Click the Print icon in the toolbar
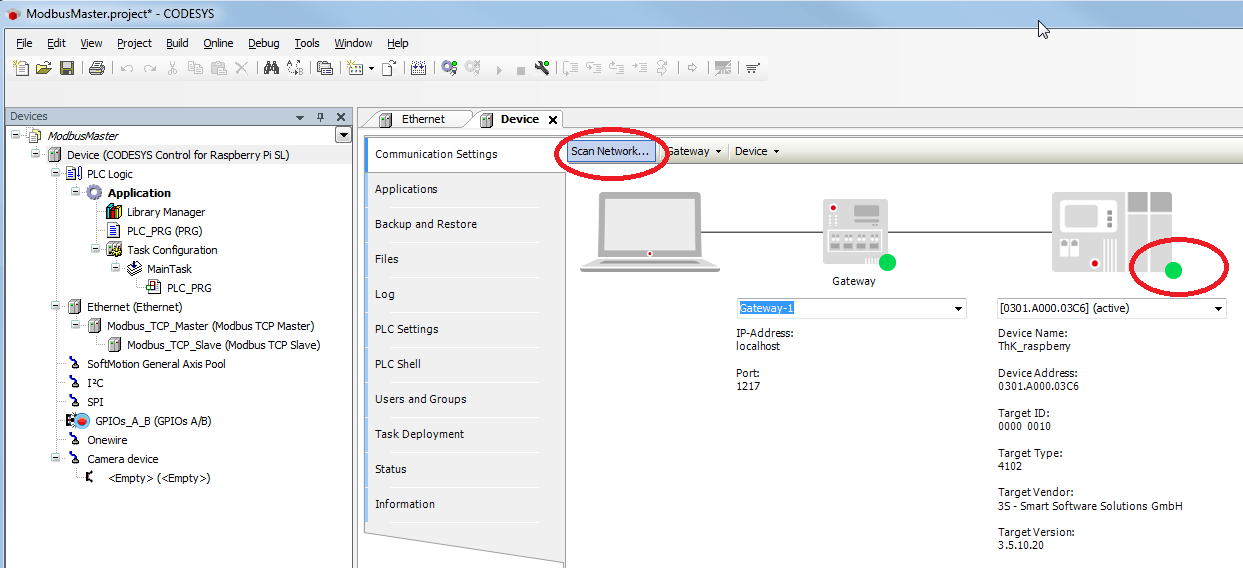Screen dimensions: 1243x568 click(x=97, y=68)
